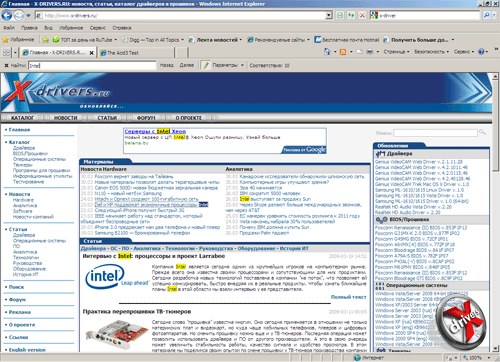
Task: Click the Intel Leap ahead logo image
Action: (117, 277)
